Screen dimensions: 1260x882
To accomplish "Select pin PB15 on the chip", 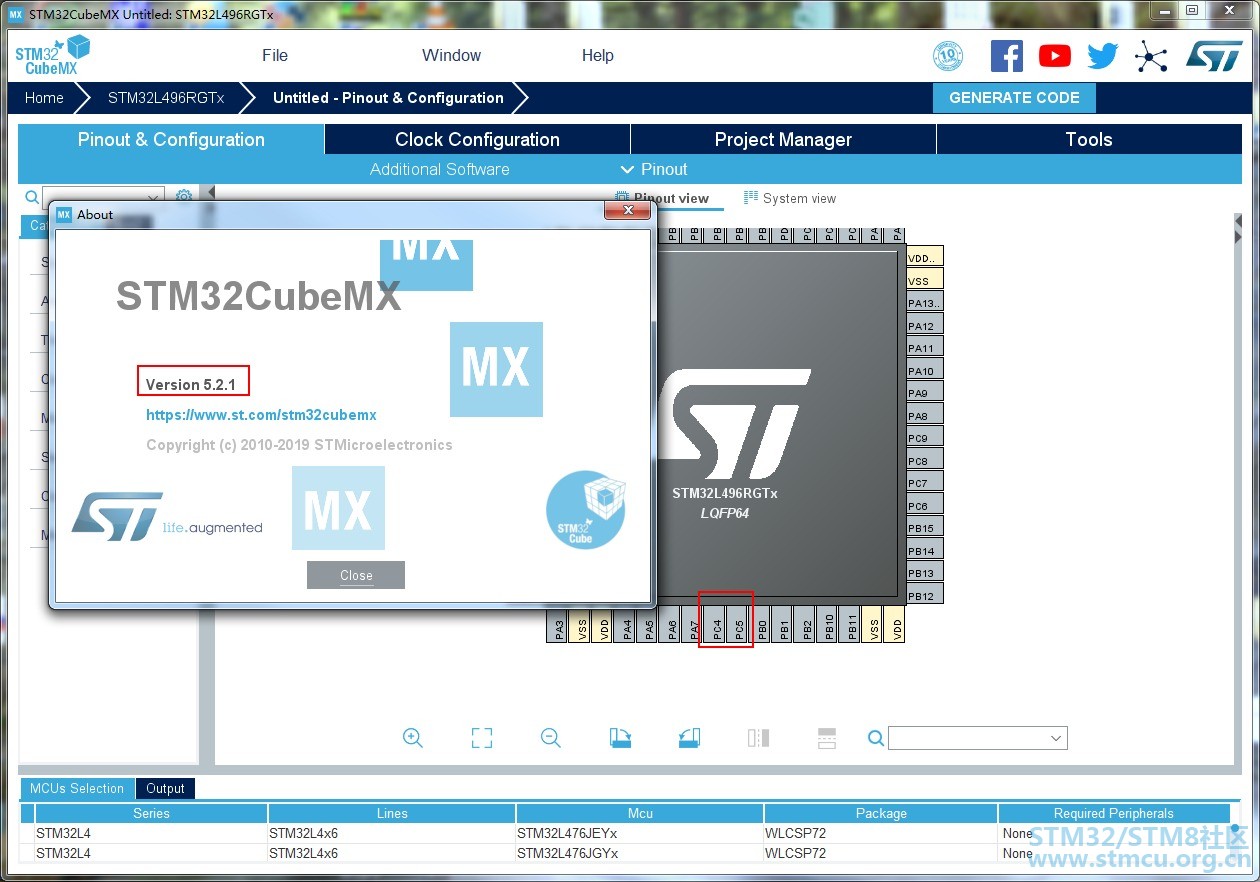I will click(x=925, y=528).
